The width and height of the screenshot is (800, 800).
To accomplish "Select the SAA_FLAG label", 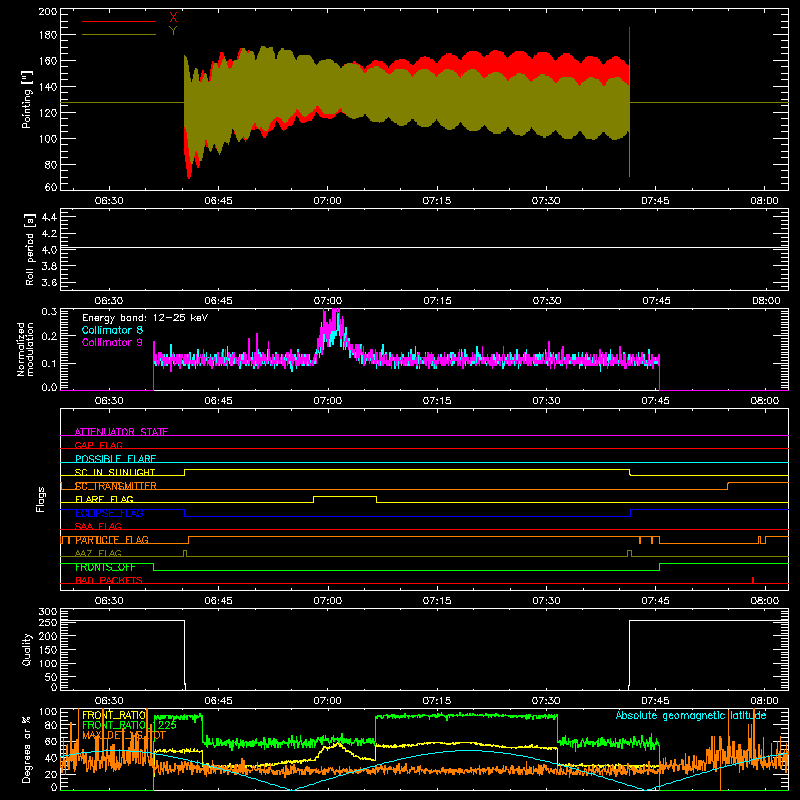I will tap(98, 526).
